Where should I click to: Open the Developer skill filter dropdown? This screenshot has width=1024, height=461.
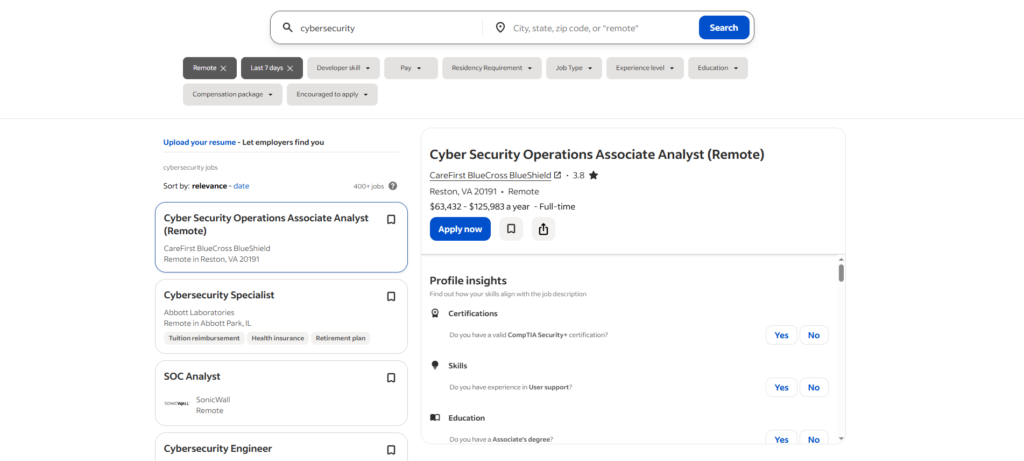(343, 68)
